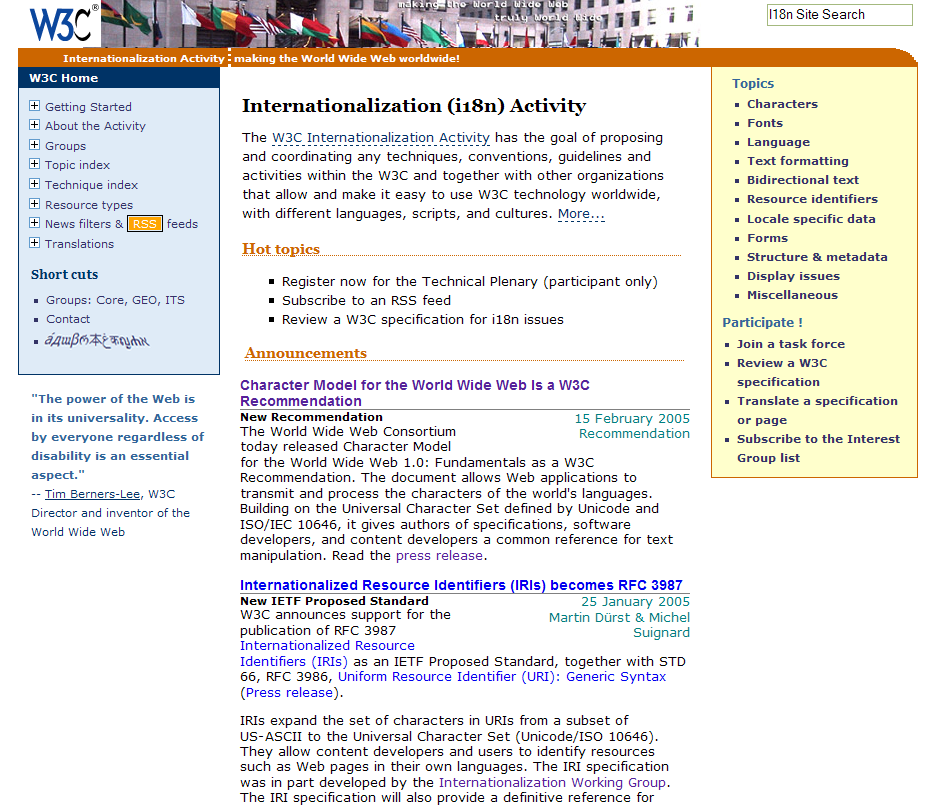Click the flags banner image
This screenshot has height=808, width=937.
[400, 24]
